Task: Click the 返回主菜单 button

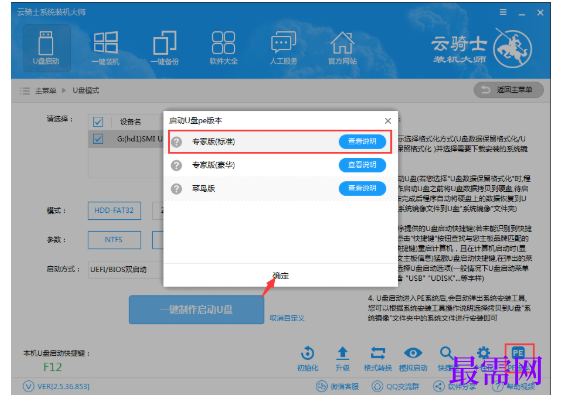Action: pyautogui.click(x=508, y=90)
